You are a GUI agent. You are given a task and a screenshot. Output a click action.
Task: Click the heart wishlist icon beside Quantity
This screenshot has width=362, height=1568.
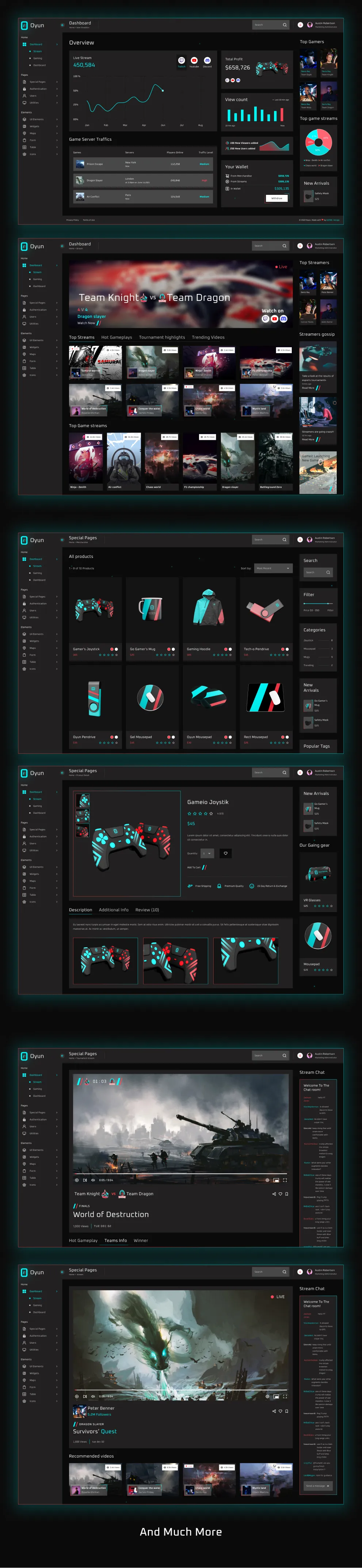click(x=225, y=853)
